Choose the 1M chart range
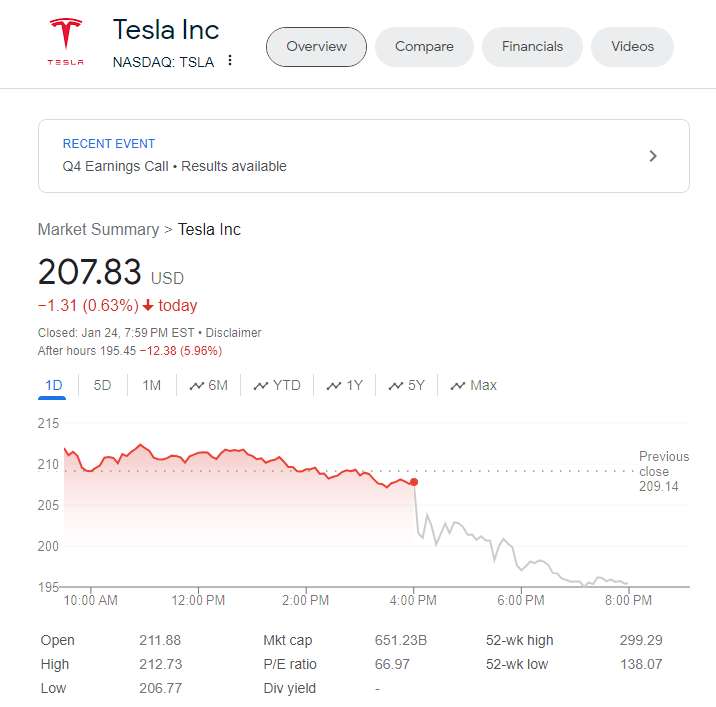716x707 pixels. pyautogui.click(x=151, y=385)
